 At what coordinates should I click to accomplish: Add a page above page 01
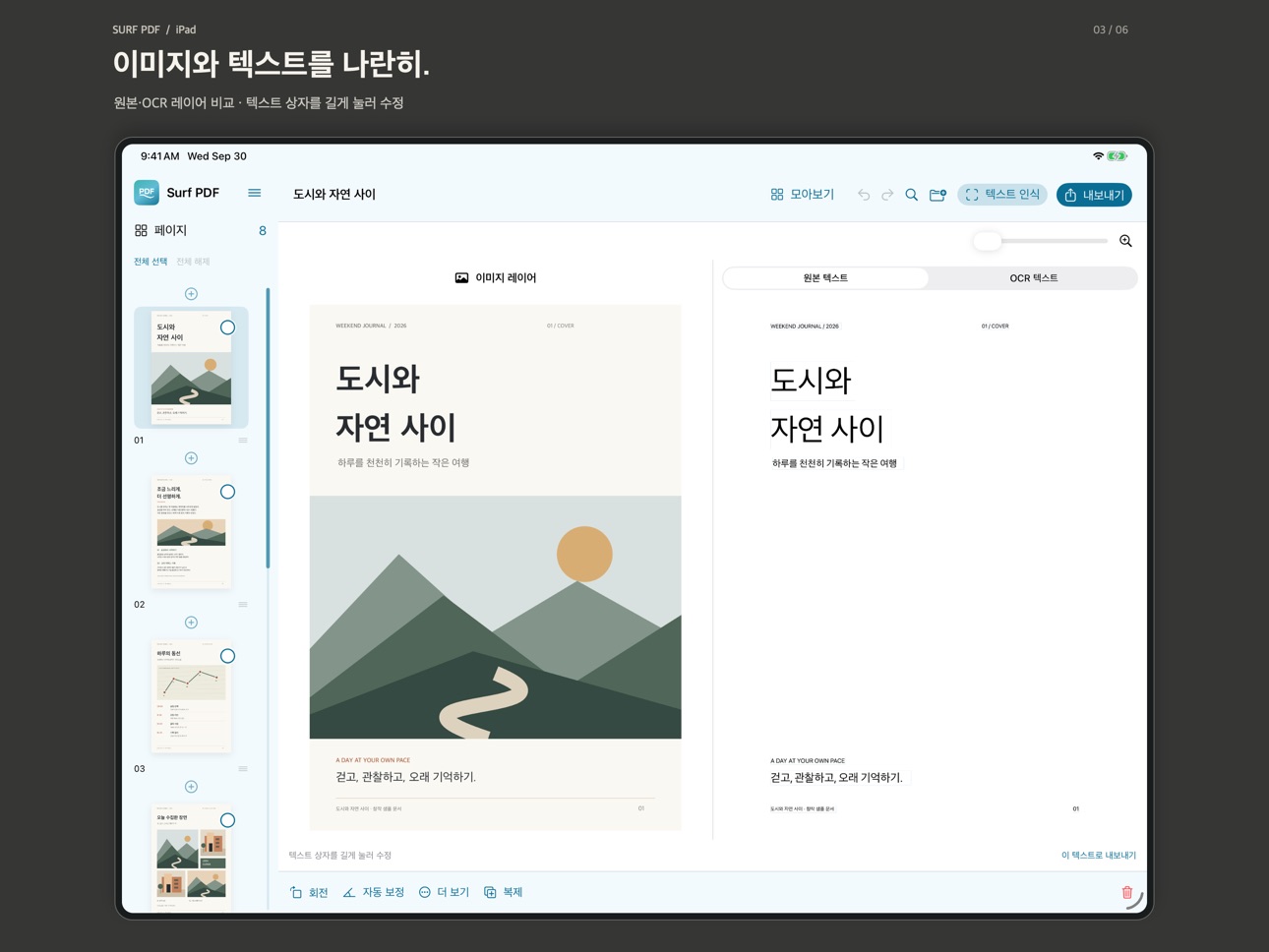192,294
